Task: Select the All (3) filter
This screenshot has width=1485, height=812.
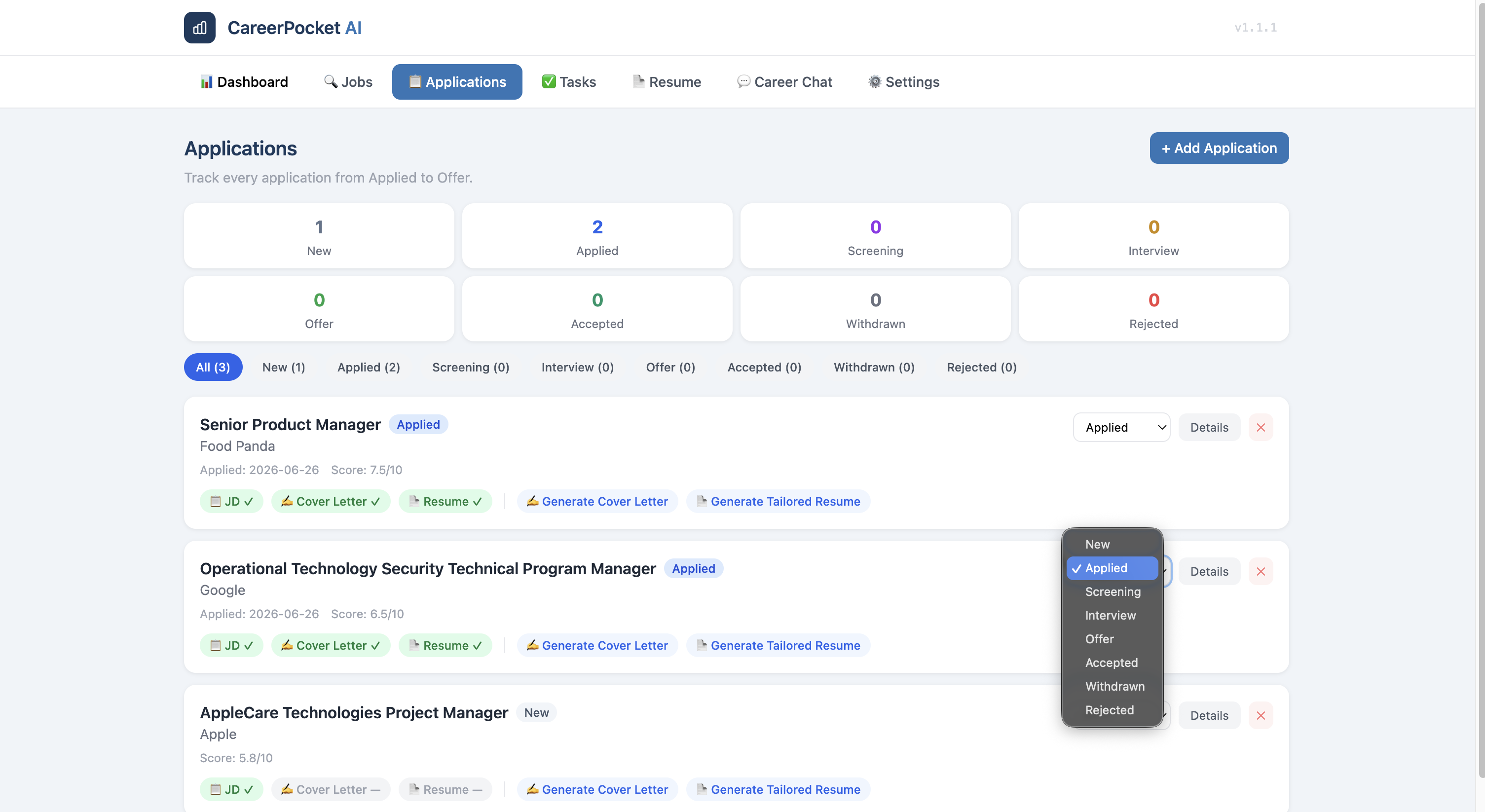Action: click(x=213, y=367)
